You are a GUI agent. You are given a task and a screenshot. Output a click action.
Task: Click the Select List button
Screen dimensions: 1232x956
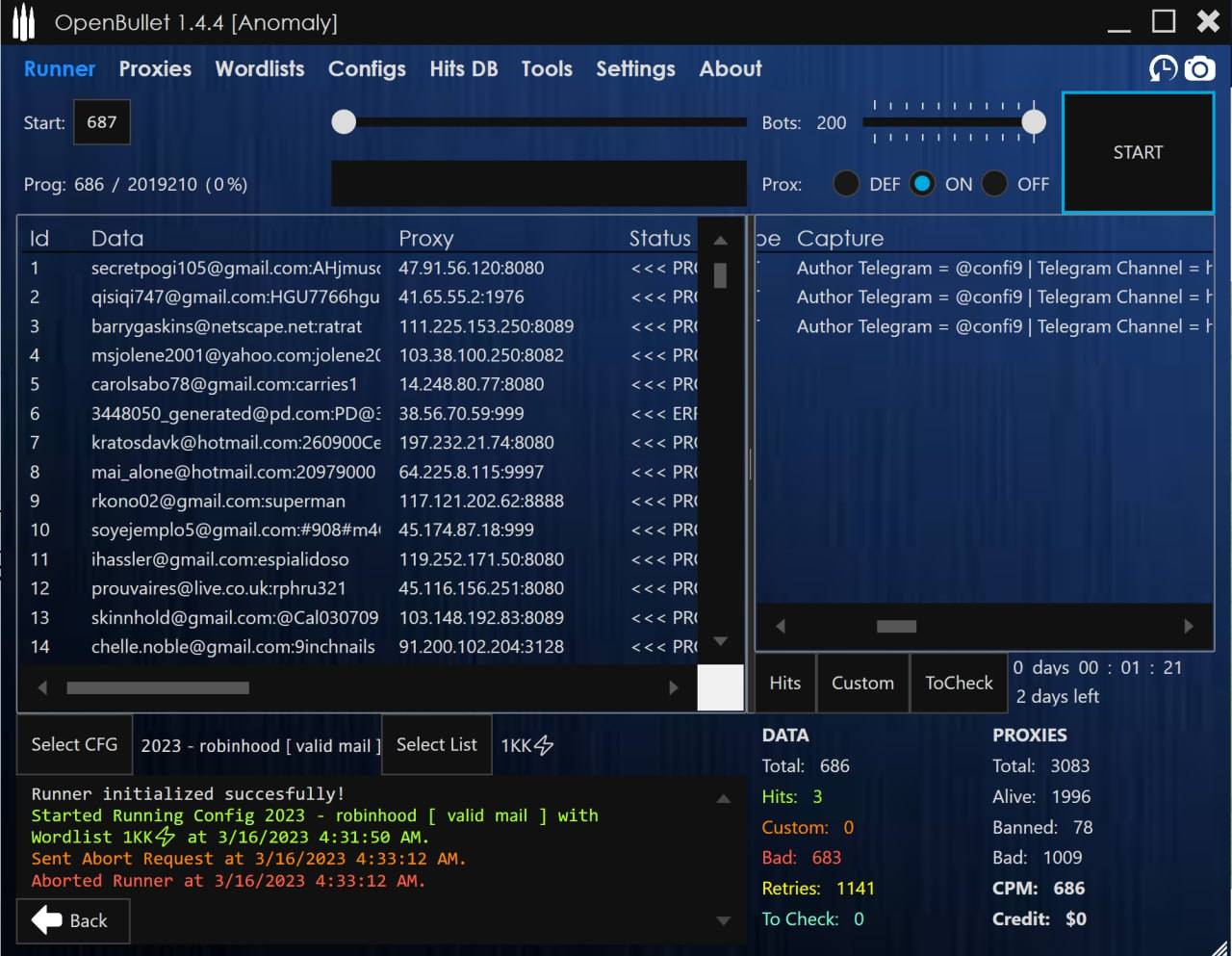pyautogui.click(x=437, y=744)
